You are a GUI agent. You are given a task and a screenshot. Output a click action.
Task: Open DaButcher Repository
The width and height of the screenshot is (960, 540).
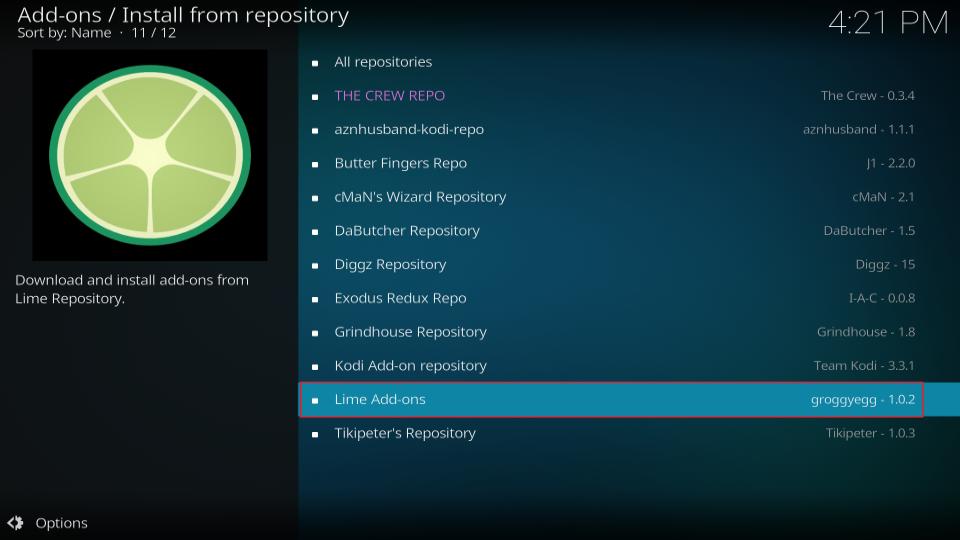point(629,230)
